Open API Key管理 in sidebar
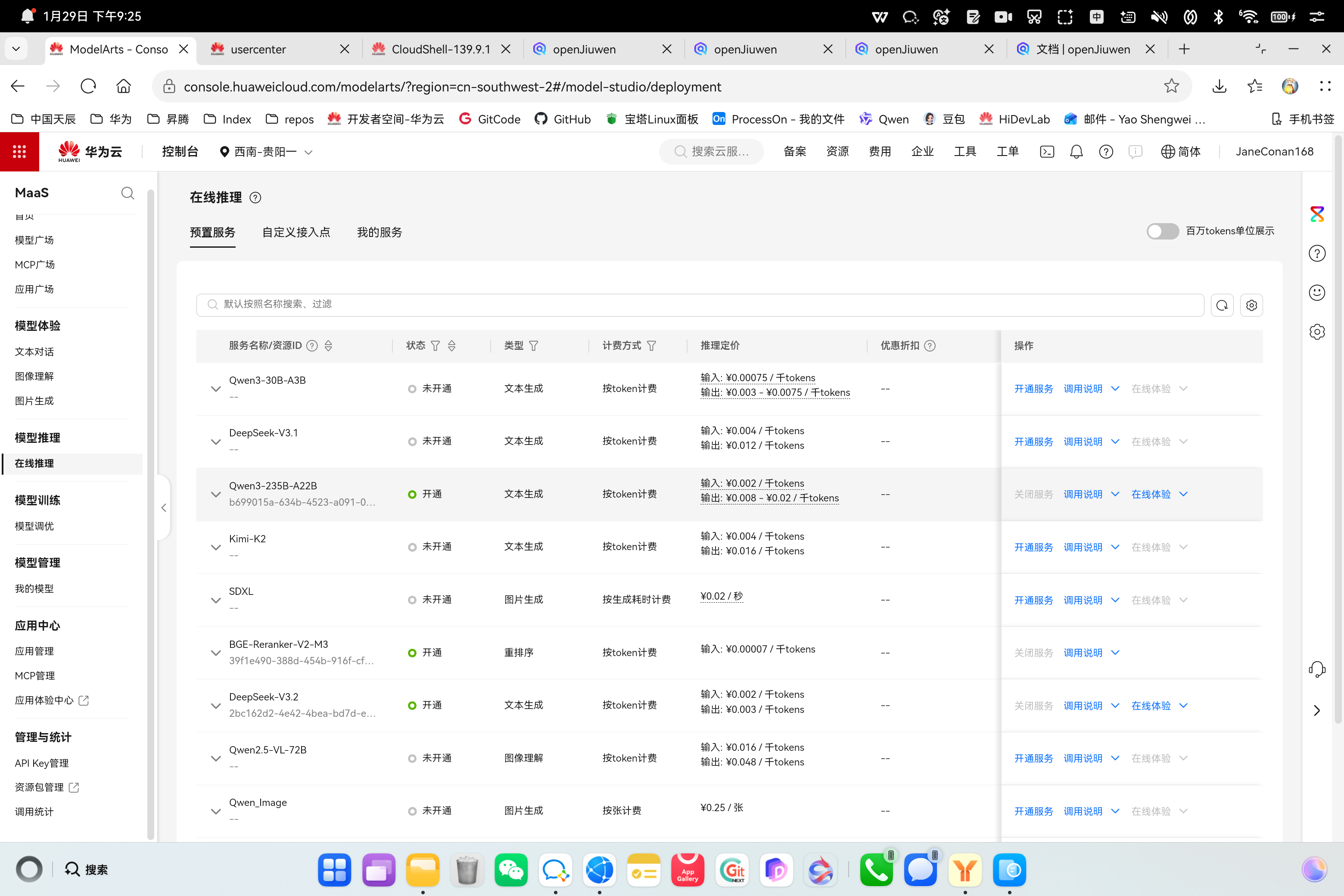1344x896 pixels. click(42, 763)
